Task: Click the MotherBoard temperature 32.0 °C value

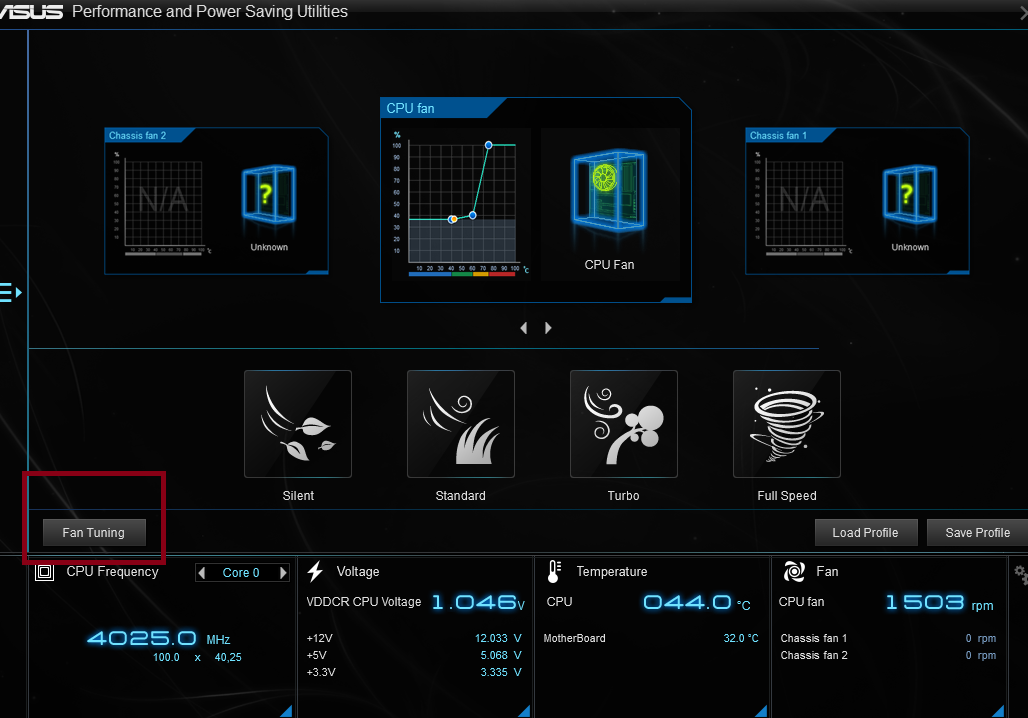Action: (741, 638)
